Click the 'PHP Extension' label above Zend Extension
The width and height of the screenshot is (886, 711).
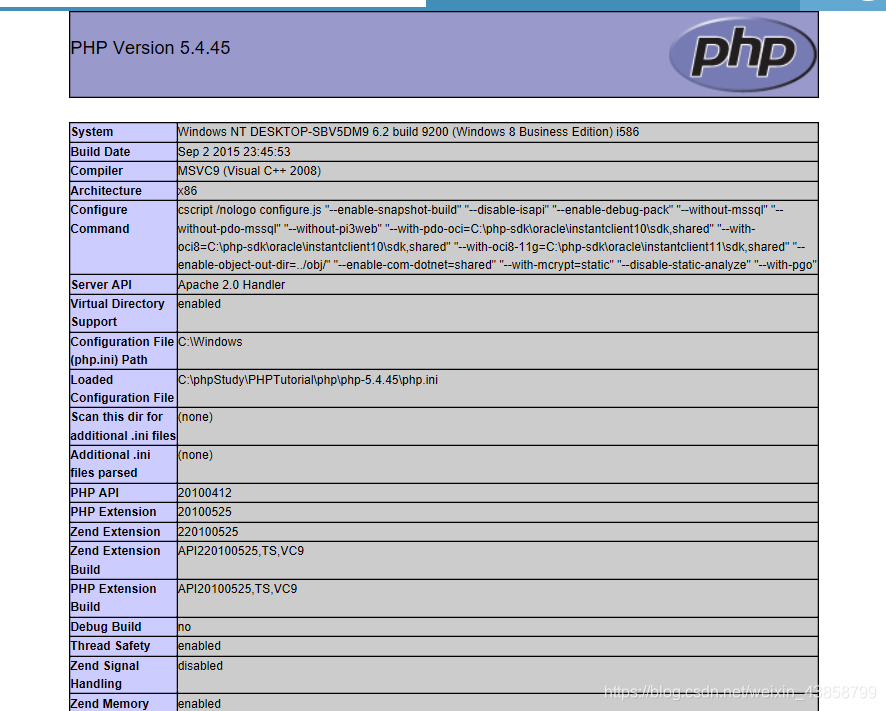[114, 512]
